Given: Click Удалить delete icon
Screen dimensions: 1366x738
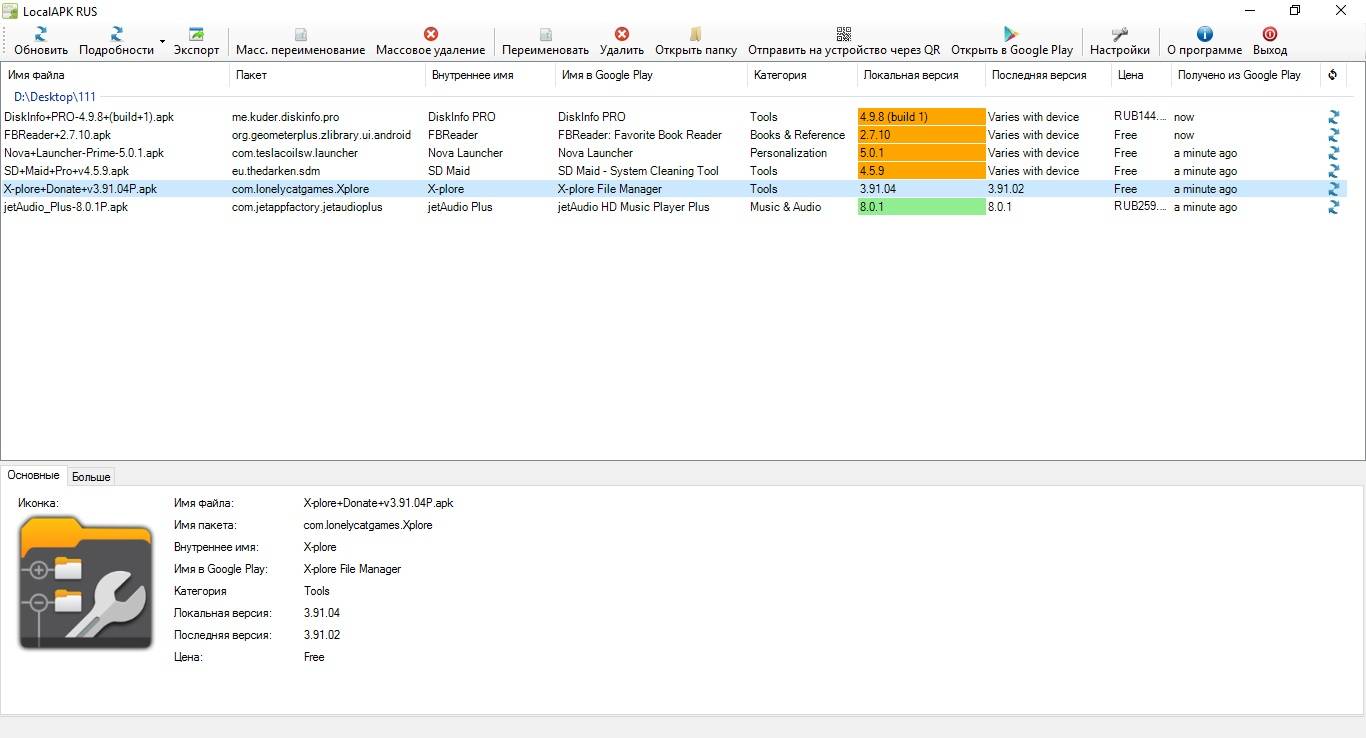Looking at the screenshot, I should [622, 34].
